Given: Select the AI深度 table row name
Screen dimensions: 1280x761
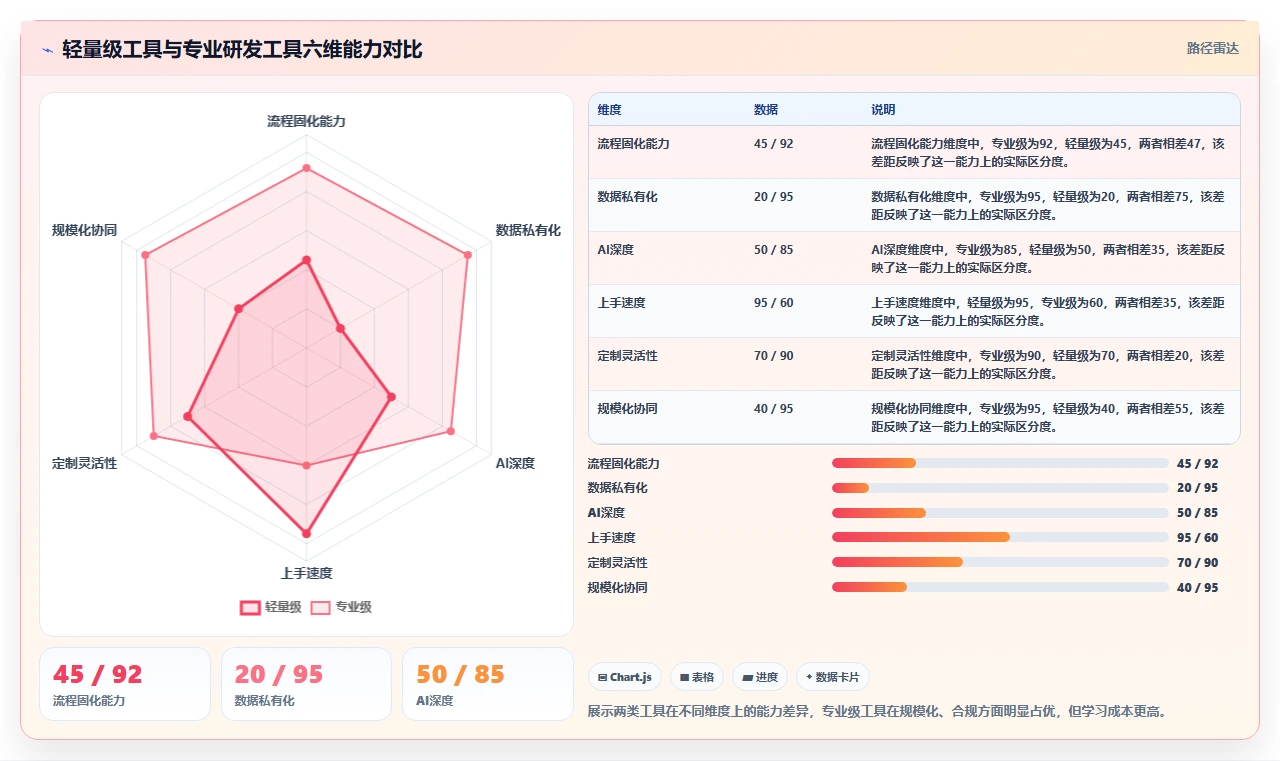Looking at the screenshot, I should pos(615,250).
